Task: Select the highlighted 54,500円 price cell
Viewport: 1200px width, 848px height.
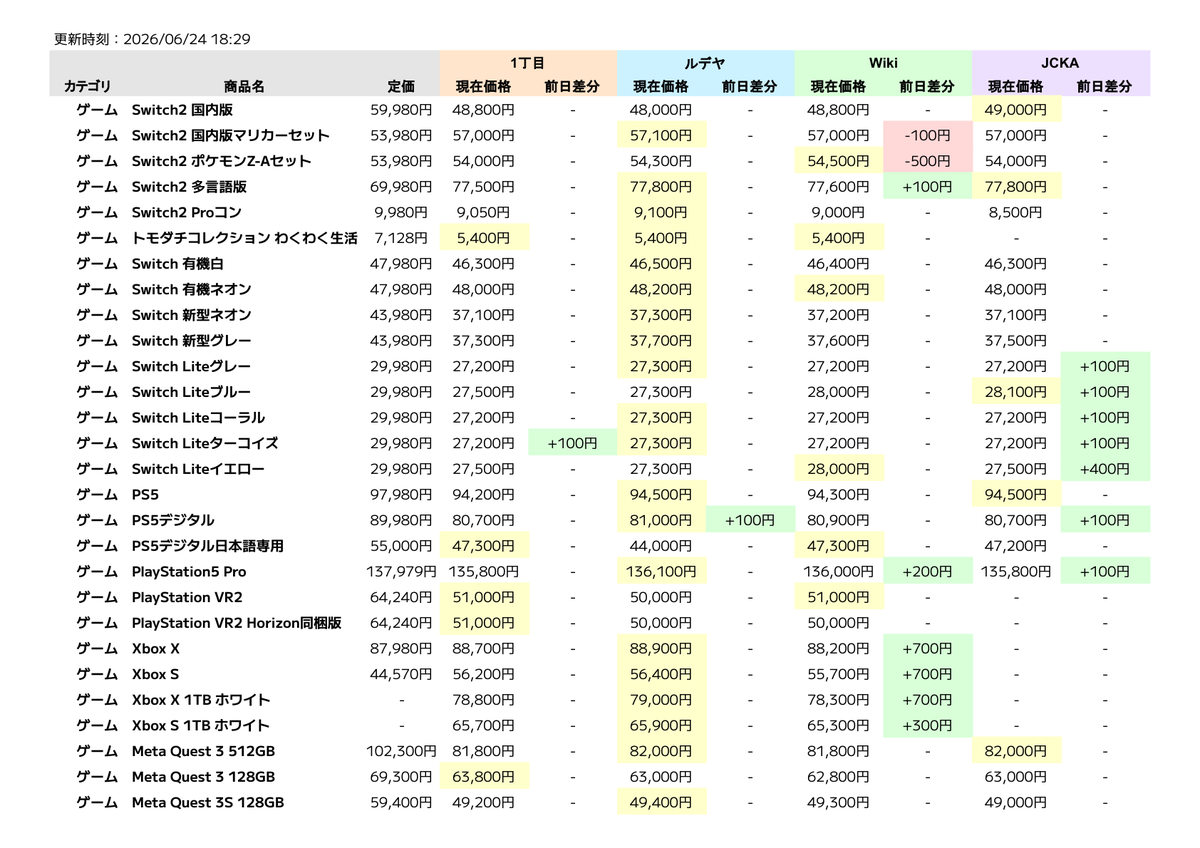Action: pos(839,161)
